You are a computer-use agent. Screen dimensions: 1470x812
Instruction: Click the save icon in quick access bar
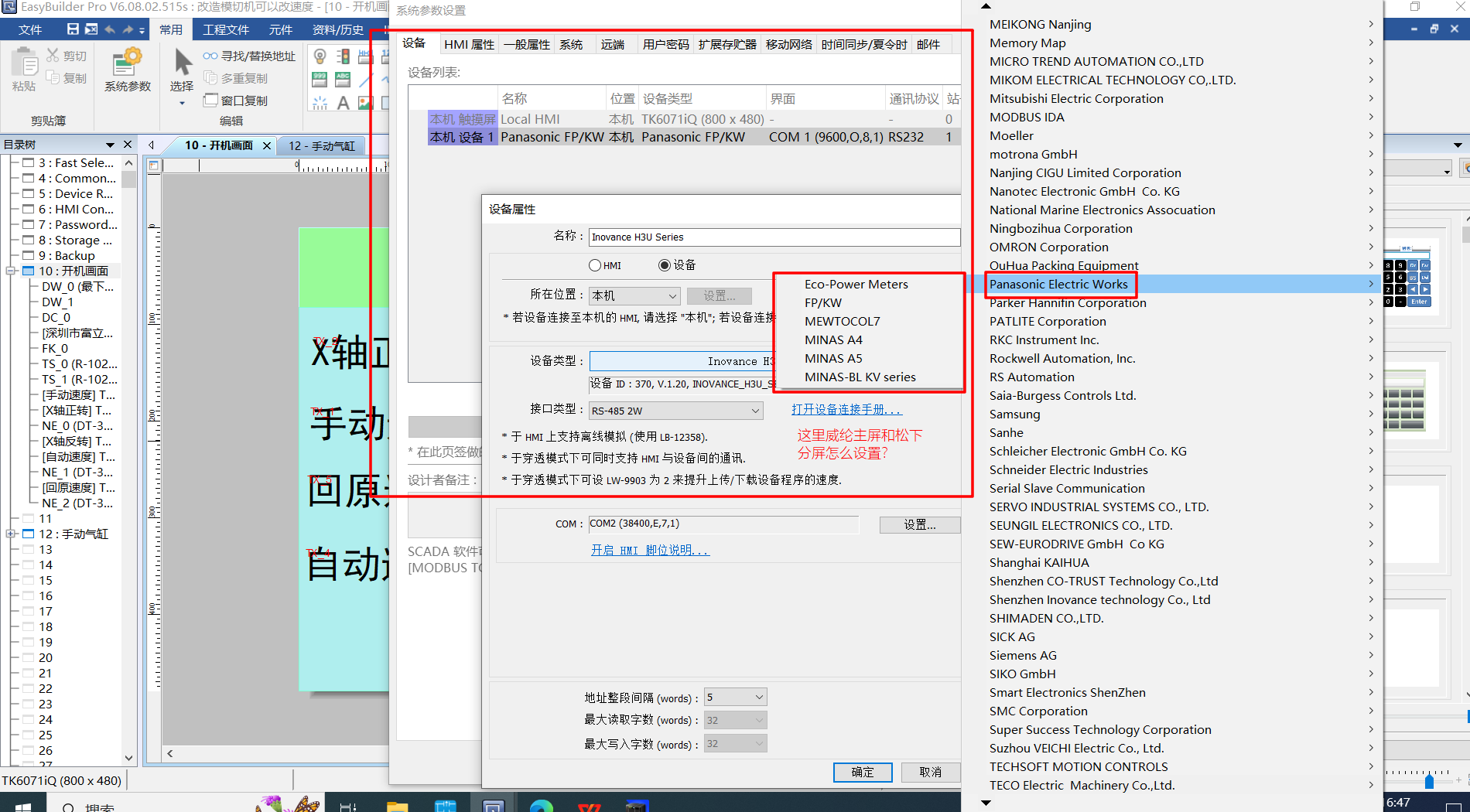point(73,29)
